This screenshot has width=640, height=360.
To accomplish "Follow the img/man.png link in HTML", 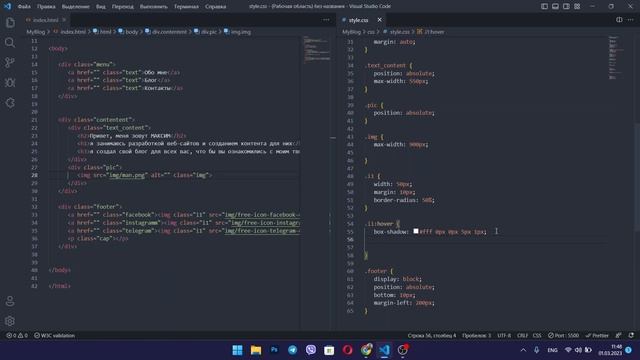I will (127, 175).
